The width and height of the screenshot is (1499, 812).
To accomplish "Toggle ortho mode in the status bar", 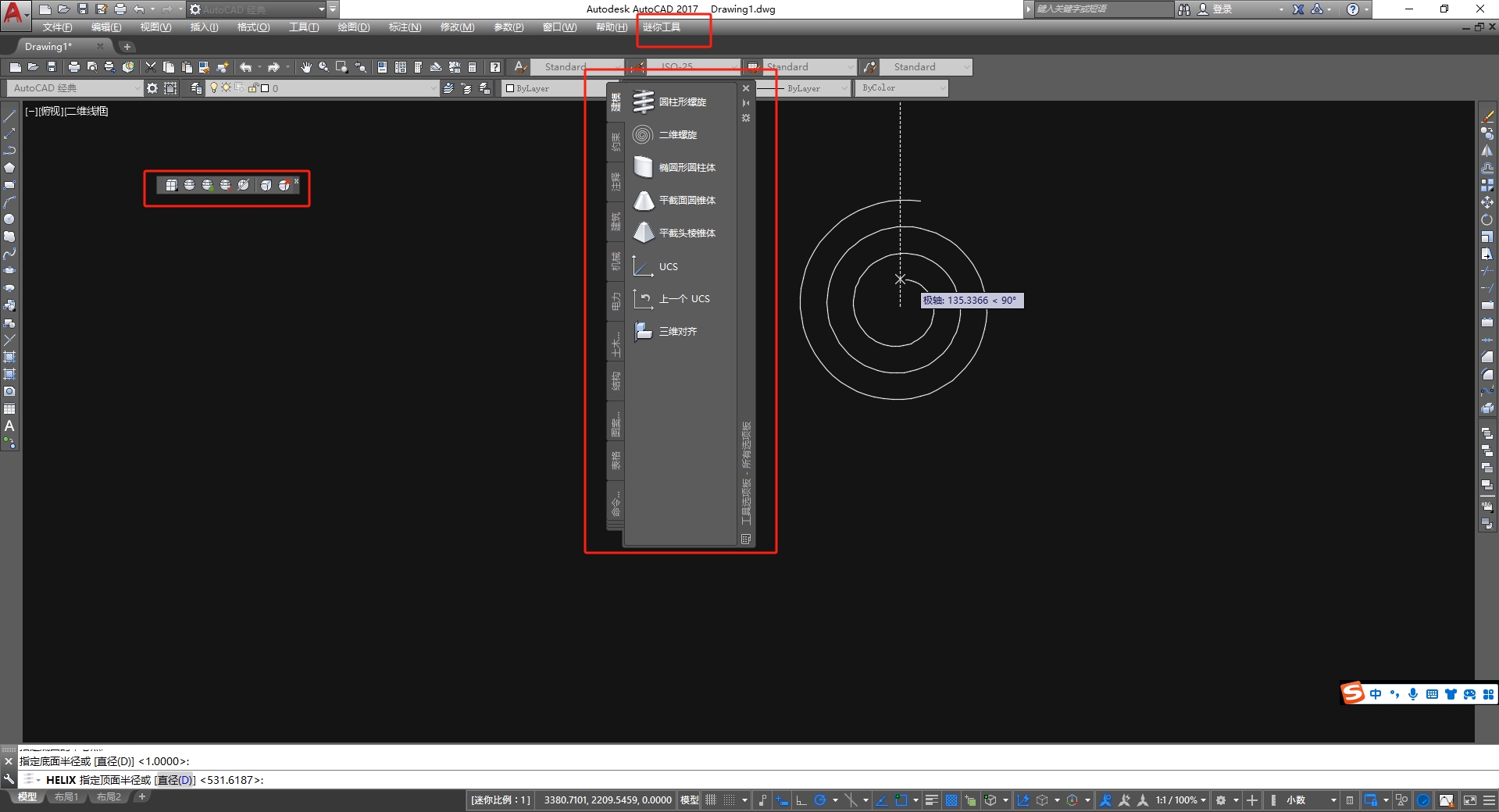I will (x=801, y=800).
